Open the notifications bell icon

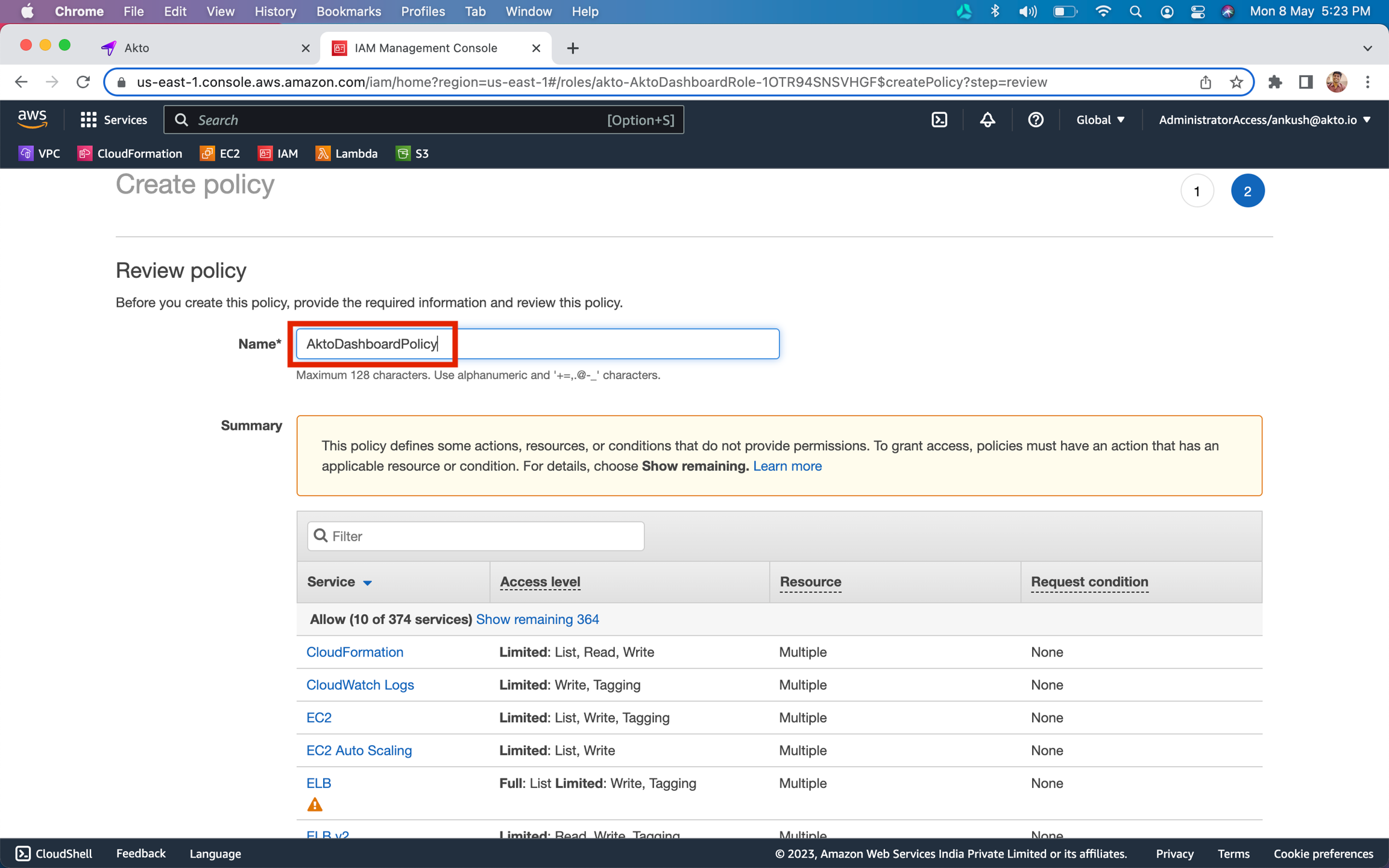[x=987, y=120]
